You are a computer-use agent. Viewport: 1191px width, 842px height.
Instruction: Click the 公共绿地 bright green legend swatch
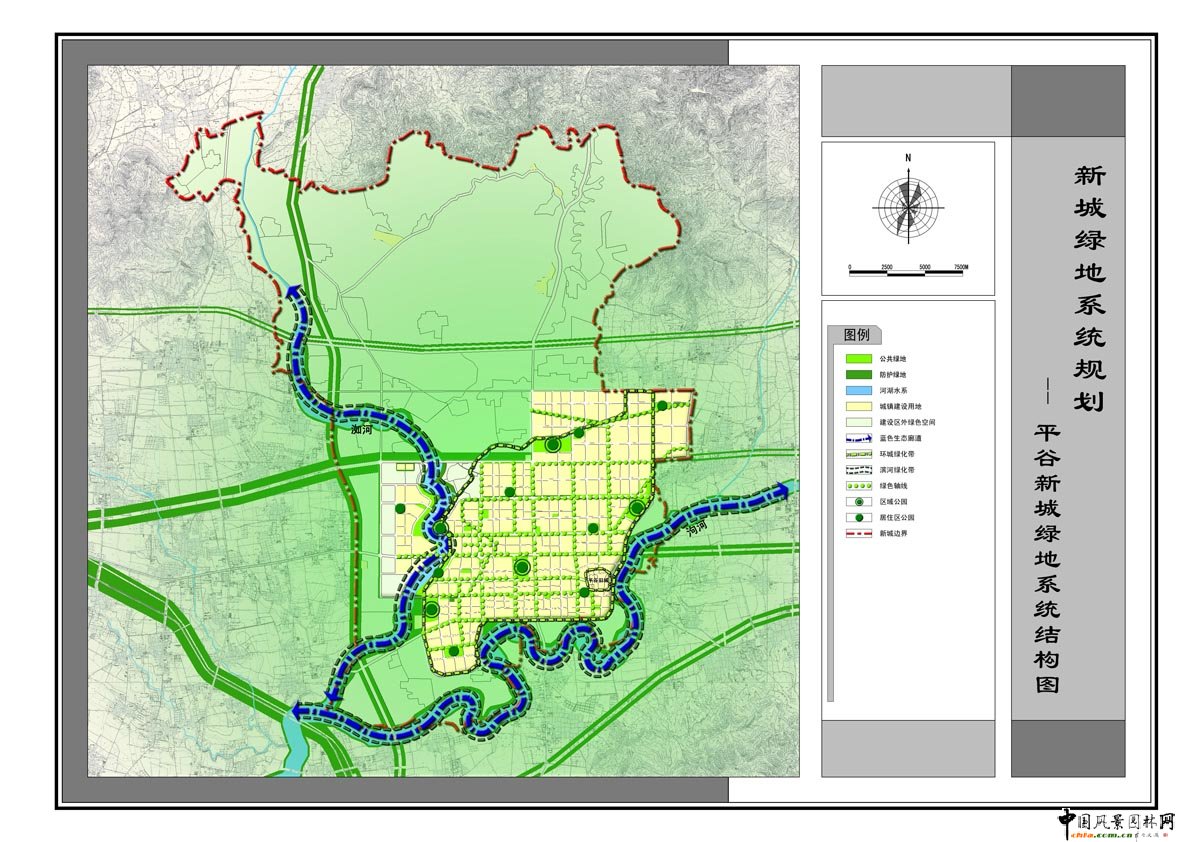click(860, 358)
